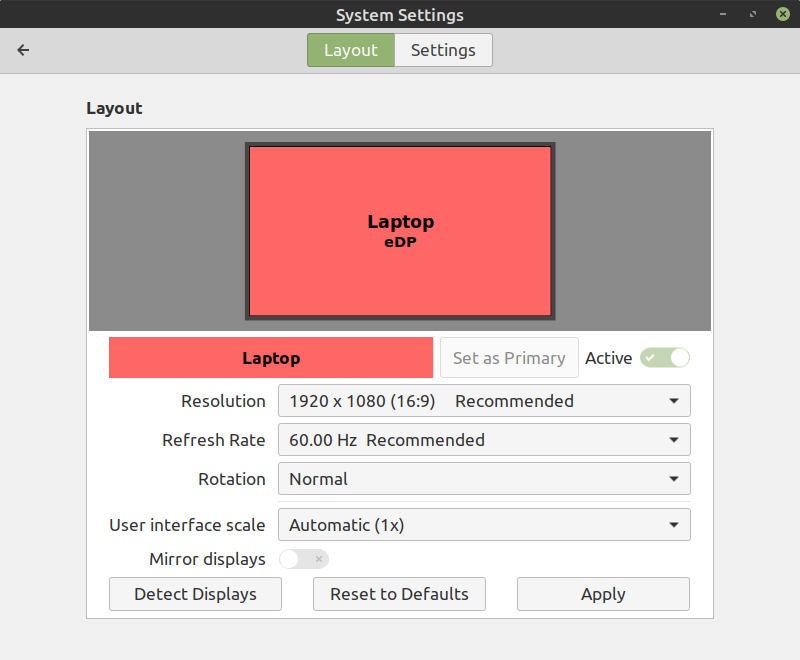Screen dimensions: 800x660
Task: Open the Rotation dropdown
Action: 484,479
